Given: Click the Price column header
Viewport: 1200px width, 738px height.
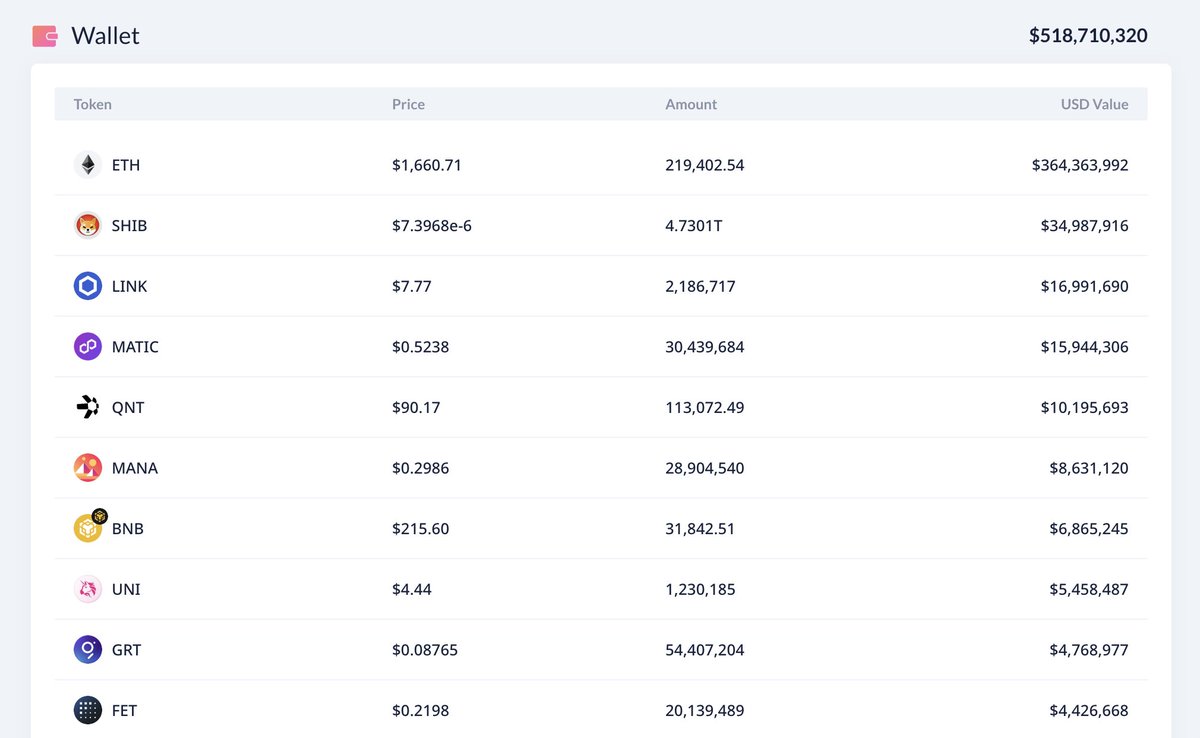Looking at the screenshot, I should coord(408,104).
